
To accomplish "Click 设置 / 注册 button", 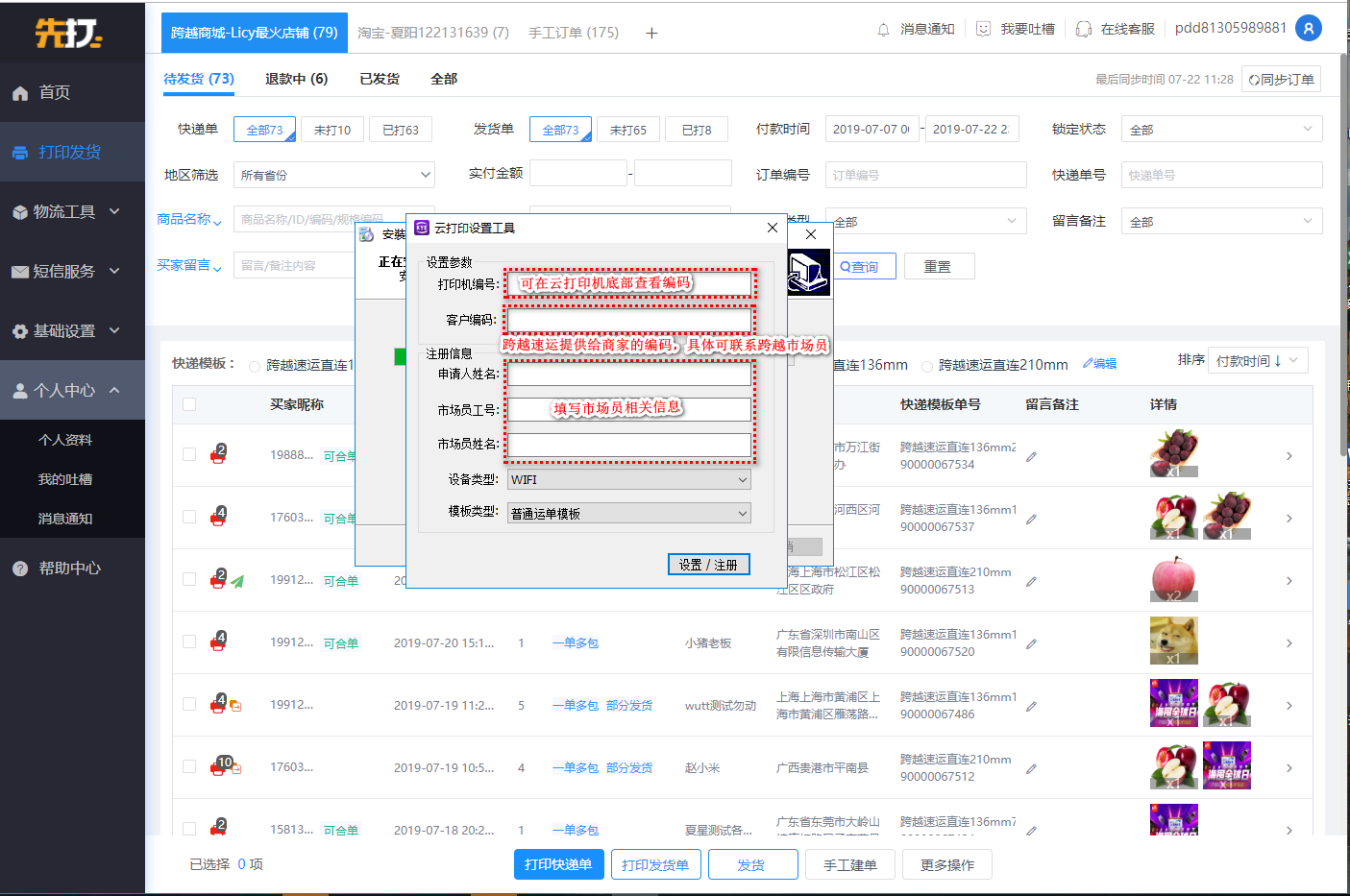I will (x=708, y=565).
